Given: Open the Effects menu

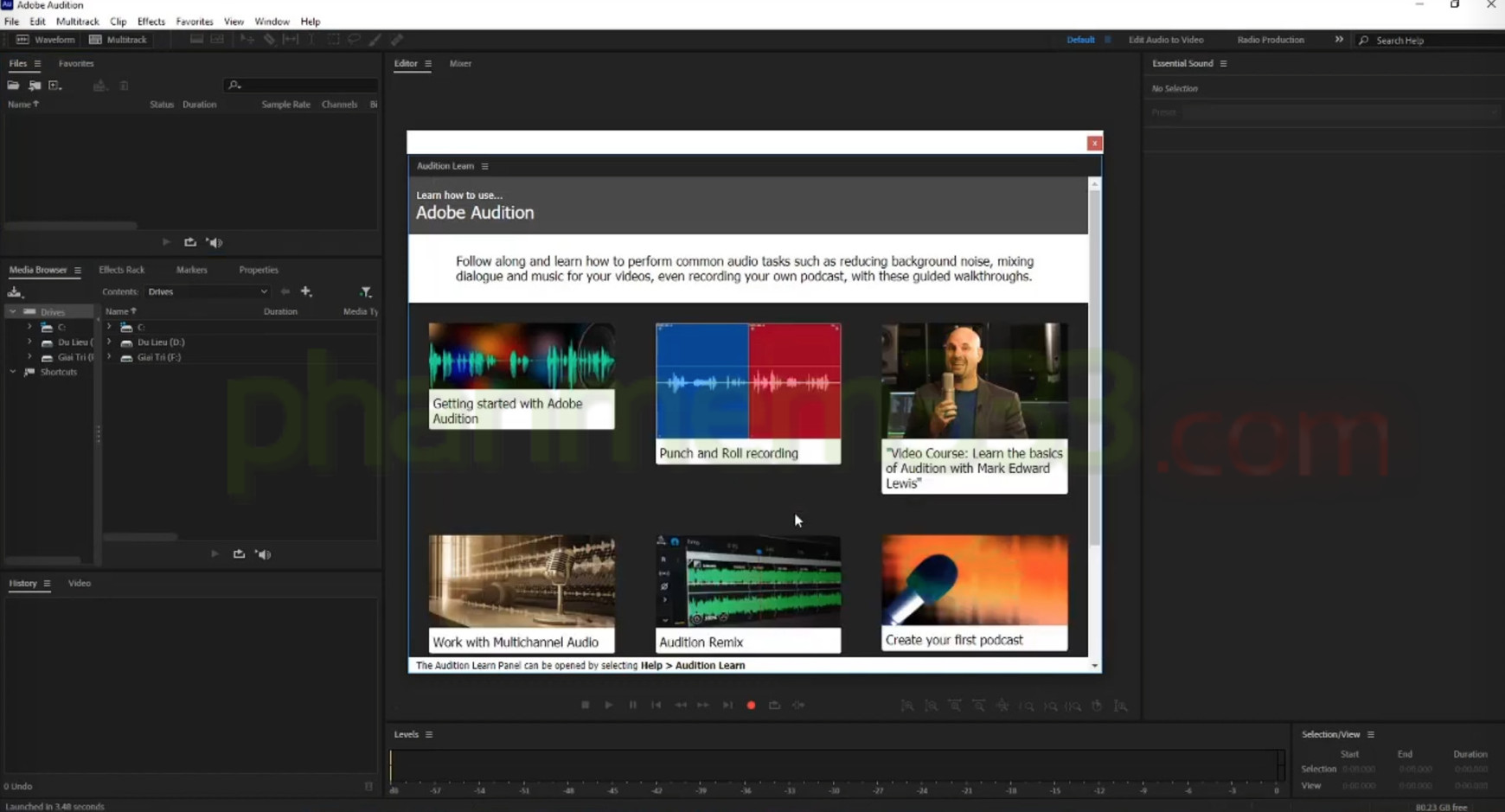Looking at the screenshot, I should [150, 22].
